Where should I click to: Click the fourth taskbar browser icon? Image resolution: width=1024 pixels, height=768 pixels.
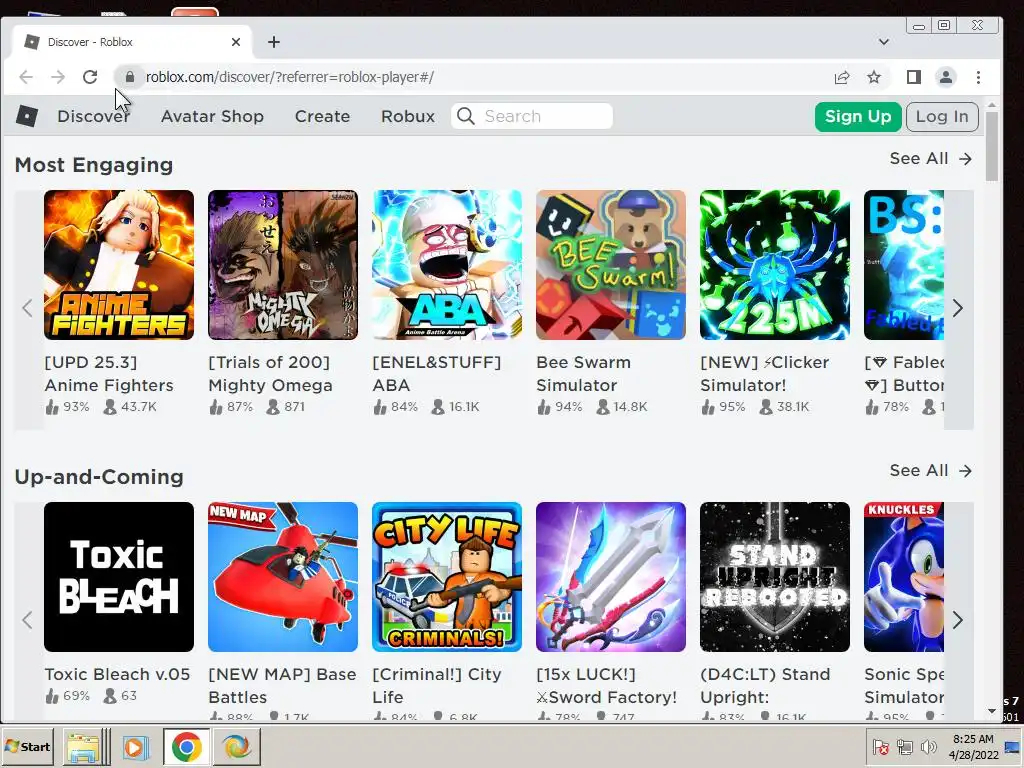pyautogui.click(x=236, y=746)
